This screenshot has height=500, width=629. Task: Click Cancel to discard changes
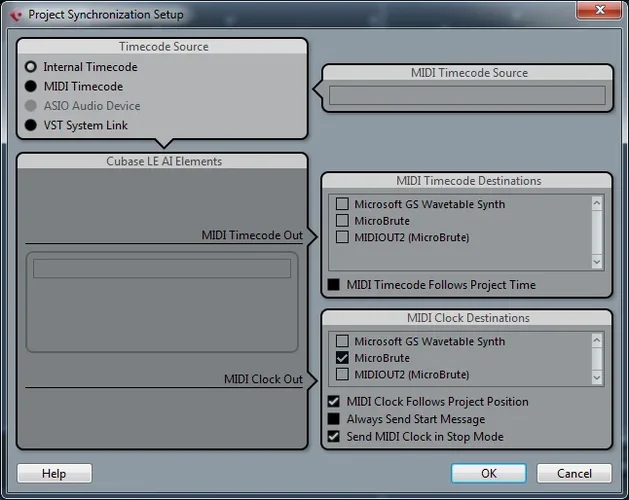(574, 474)
